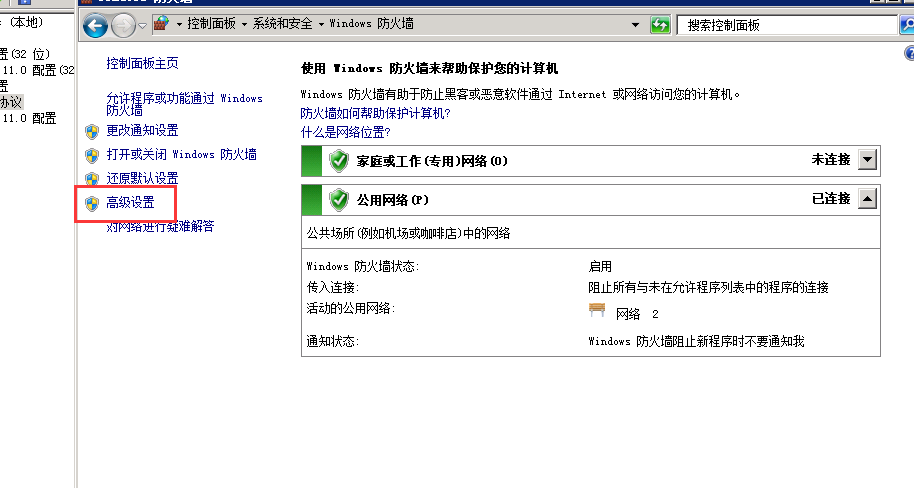The width and height of the screenshot is (914, 488).
Task: Click shield icon beside 打开或关闭 Windows 防火墙
Action: point(92,156)
